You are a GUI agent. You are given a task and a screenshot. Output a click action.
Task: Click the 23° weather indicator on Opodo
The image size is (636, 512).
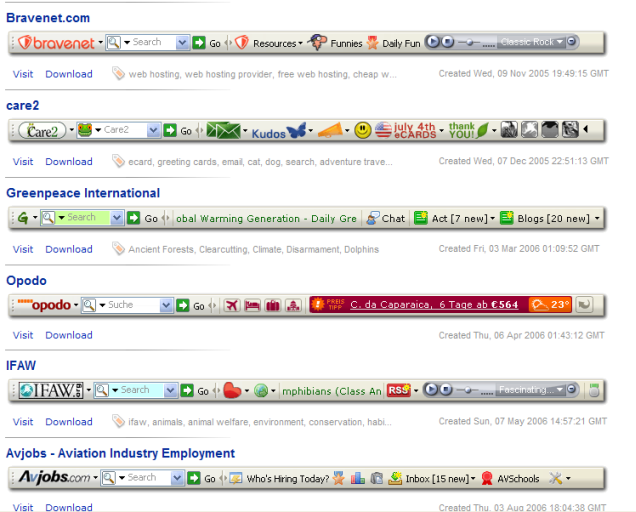pyautogui.click(x=550, y=304)
